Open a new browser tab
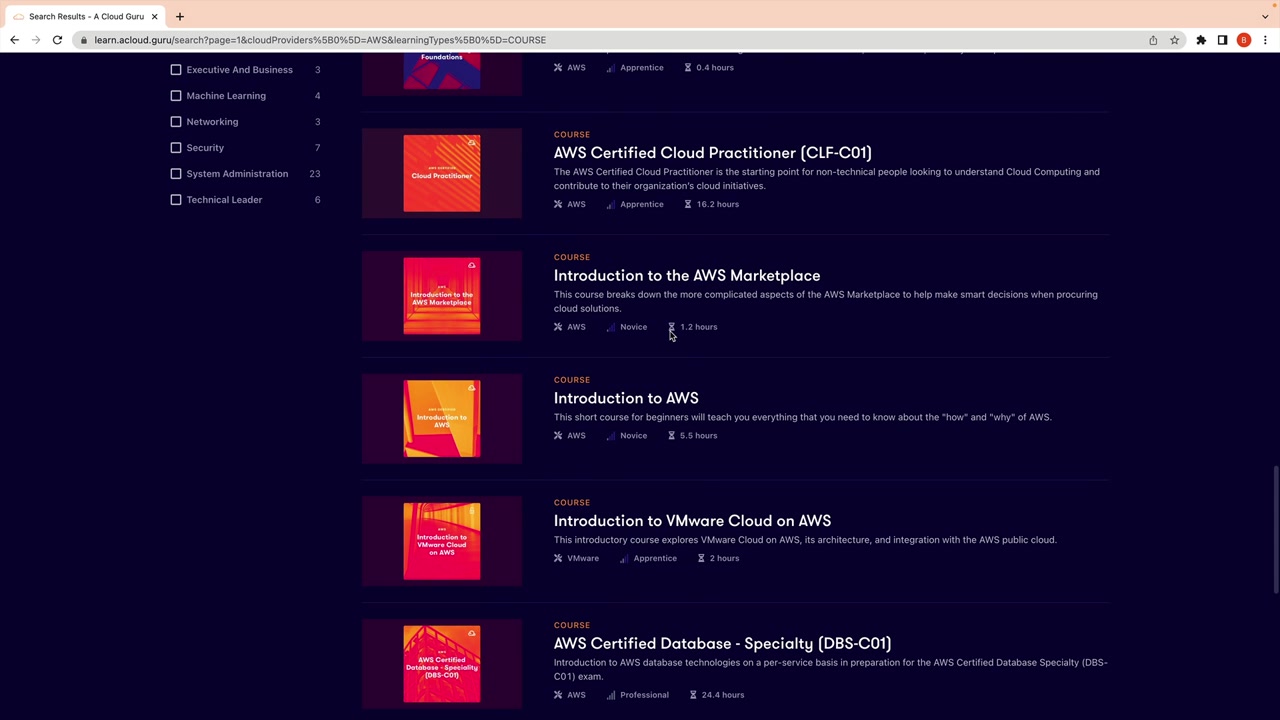Screen dimensions: 1280x720 [180, 16]
